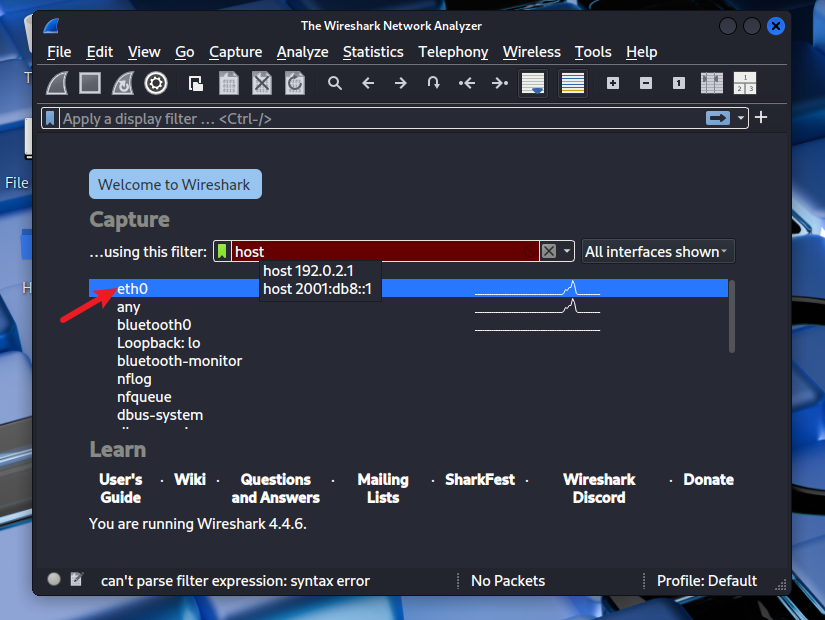Click the stop capture square icon
The width and height of the screenshot is (825, 620).
click(90, 83)
